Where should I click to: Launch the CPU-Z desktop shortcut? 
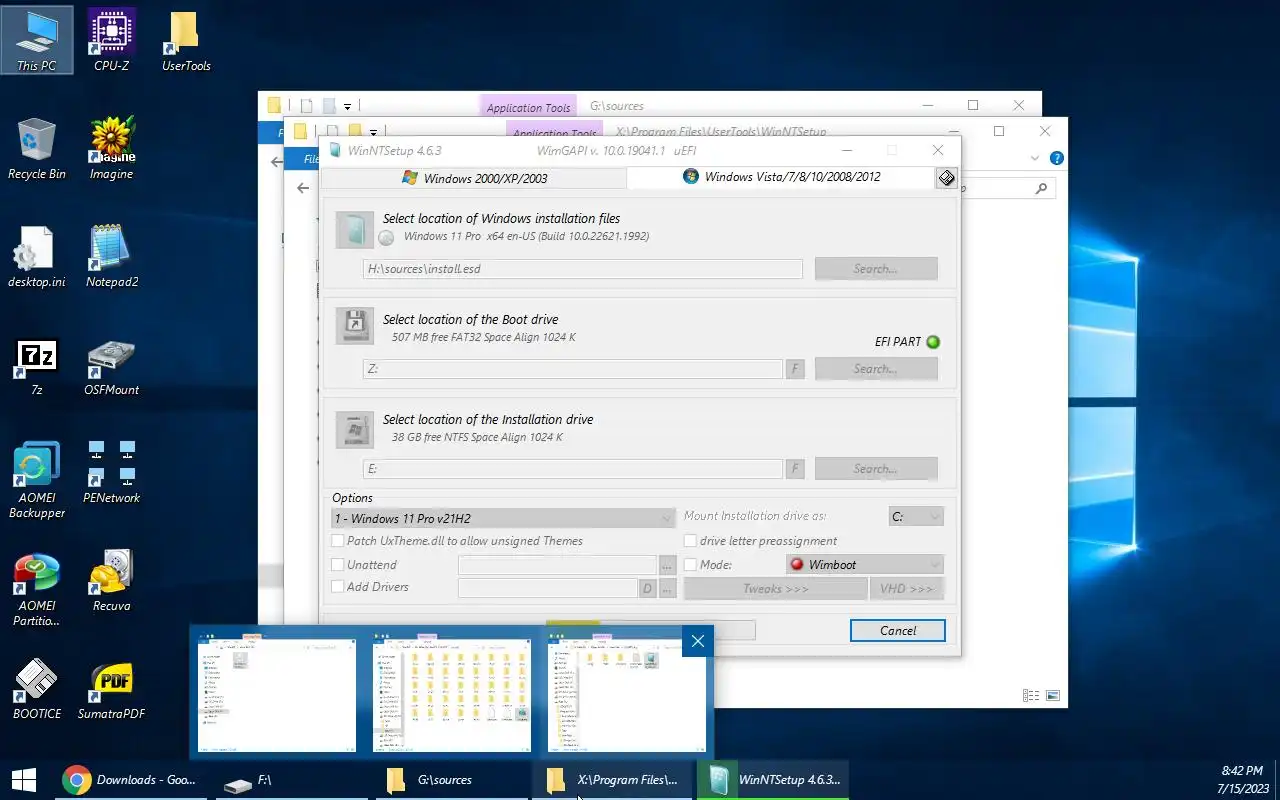coord(111,40)
